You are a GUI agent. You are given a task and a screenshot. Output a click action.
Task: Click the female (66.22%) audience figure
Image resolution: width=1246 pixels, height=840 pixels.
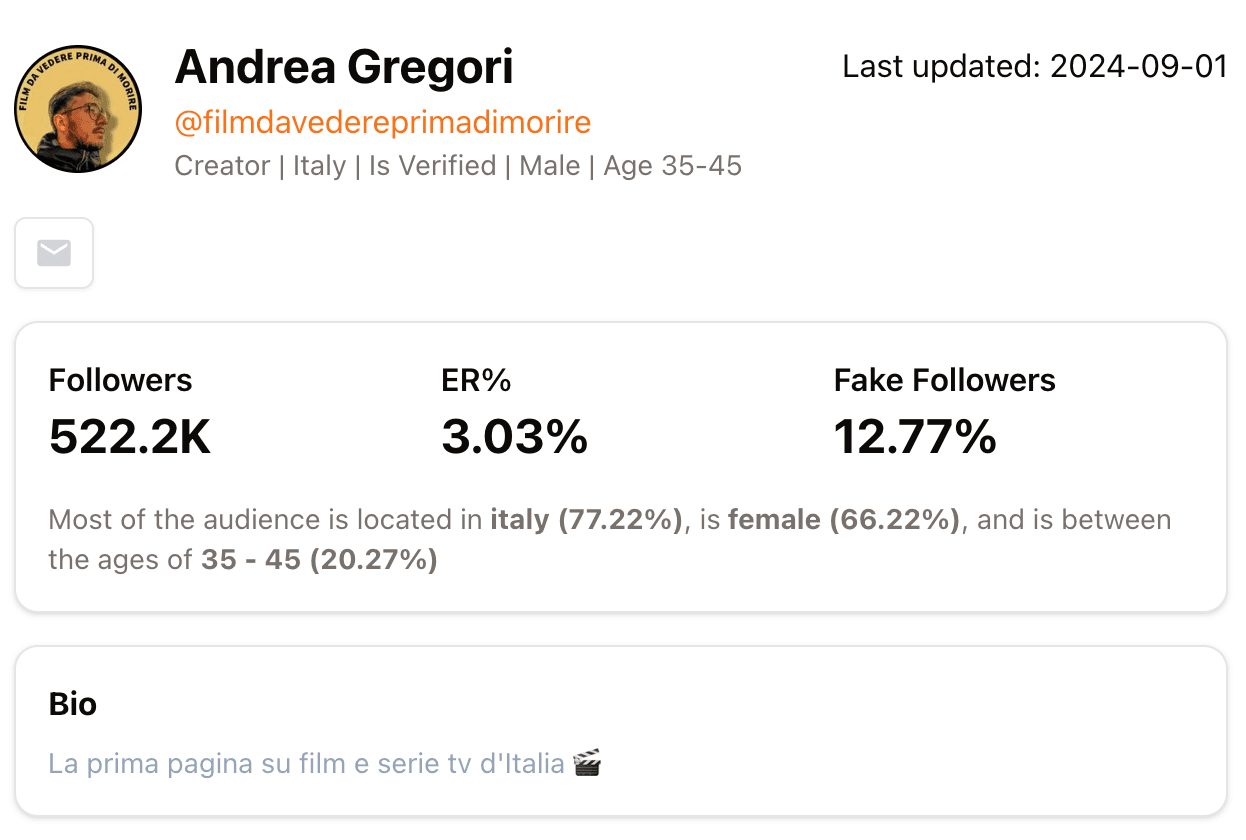(x=843, y=520)
